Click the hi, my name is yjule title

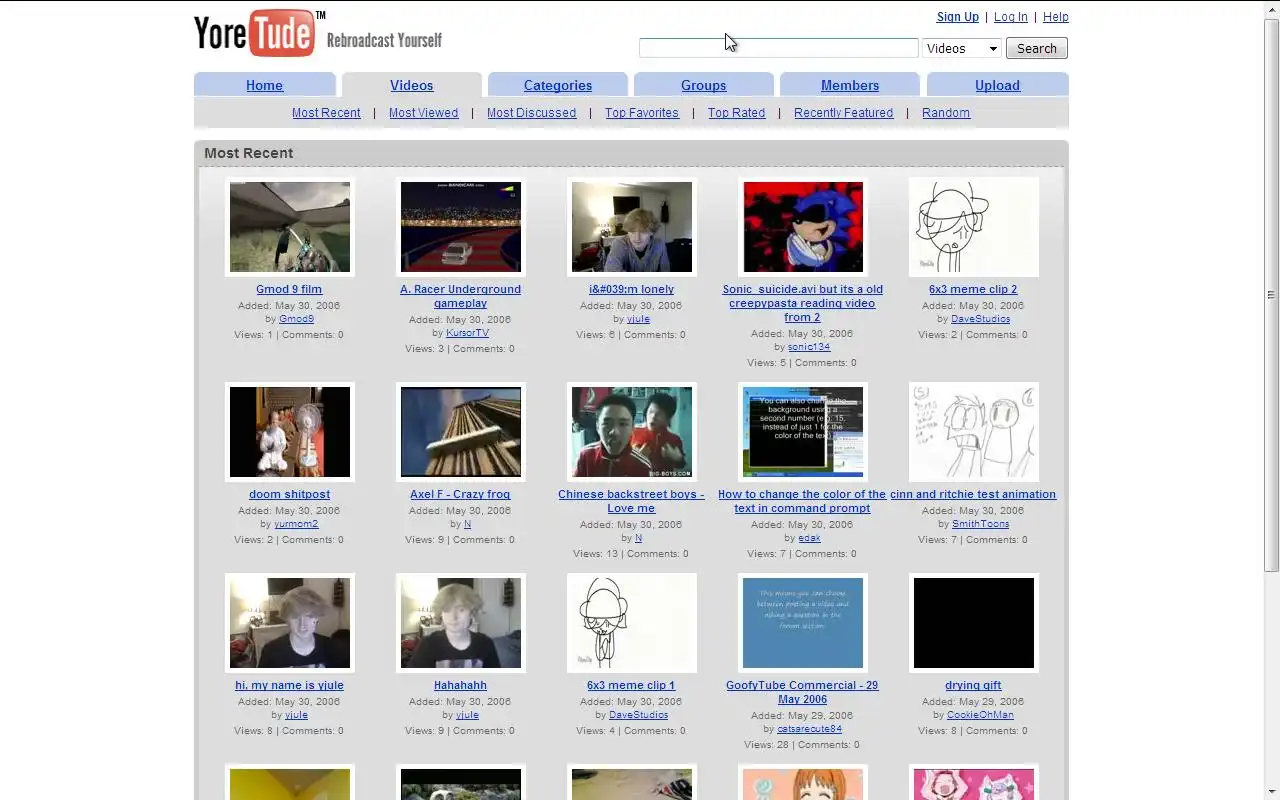click(x=289, y=685)
